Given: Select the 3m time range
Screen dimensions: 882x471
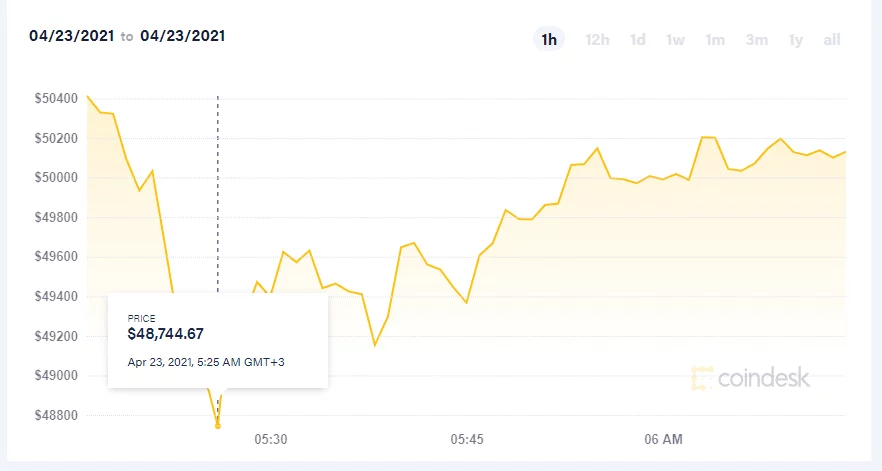Looking at the screenshot, I should pos(756,39).
